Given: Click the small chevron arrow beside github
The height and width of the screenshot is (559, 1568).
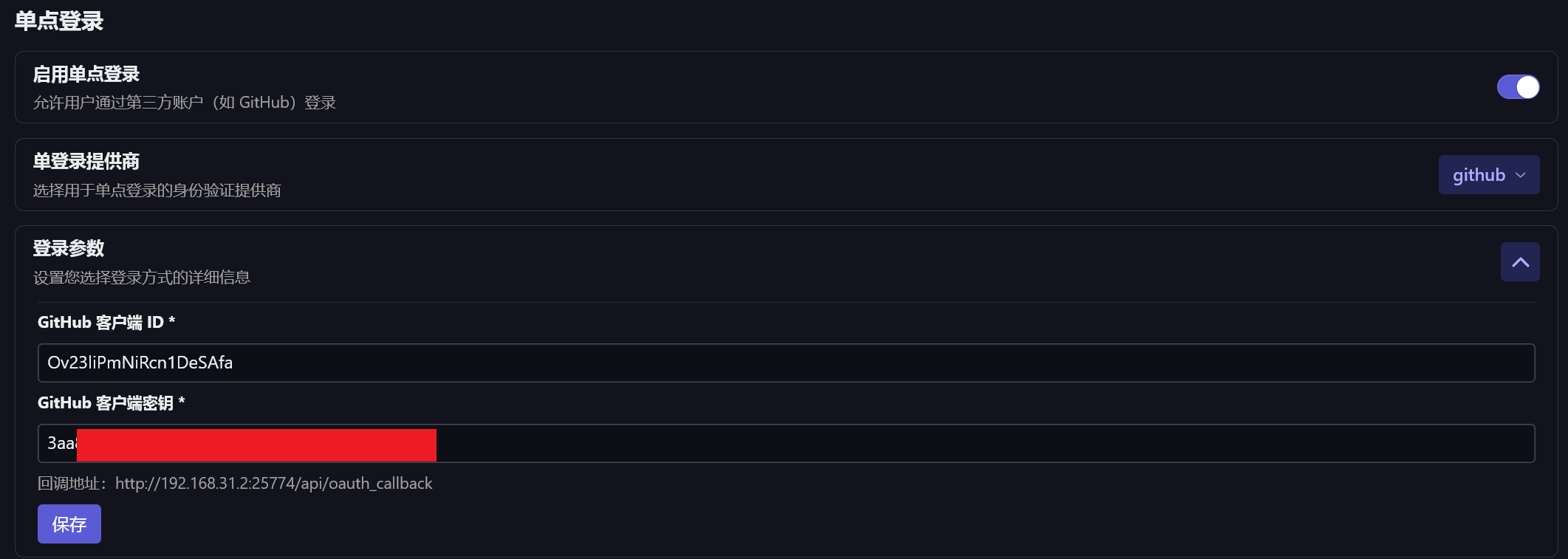Looking at the screenshot, I should pos(1521,176).
